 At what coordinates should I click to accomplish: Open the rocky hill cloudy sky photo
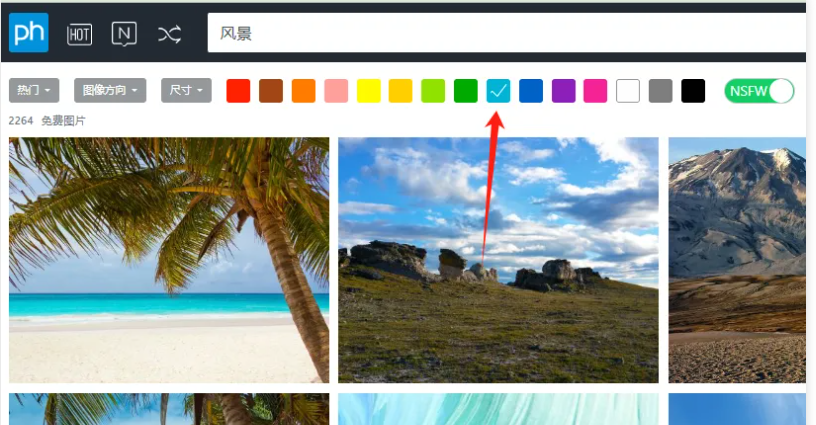tap(499, 260)
